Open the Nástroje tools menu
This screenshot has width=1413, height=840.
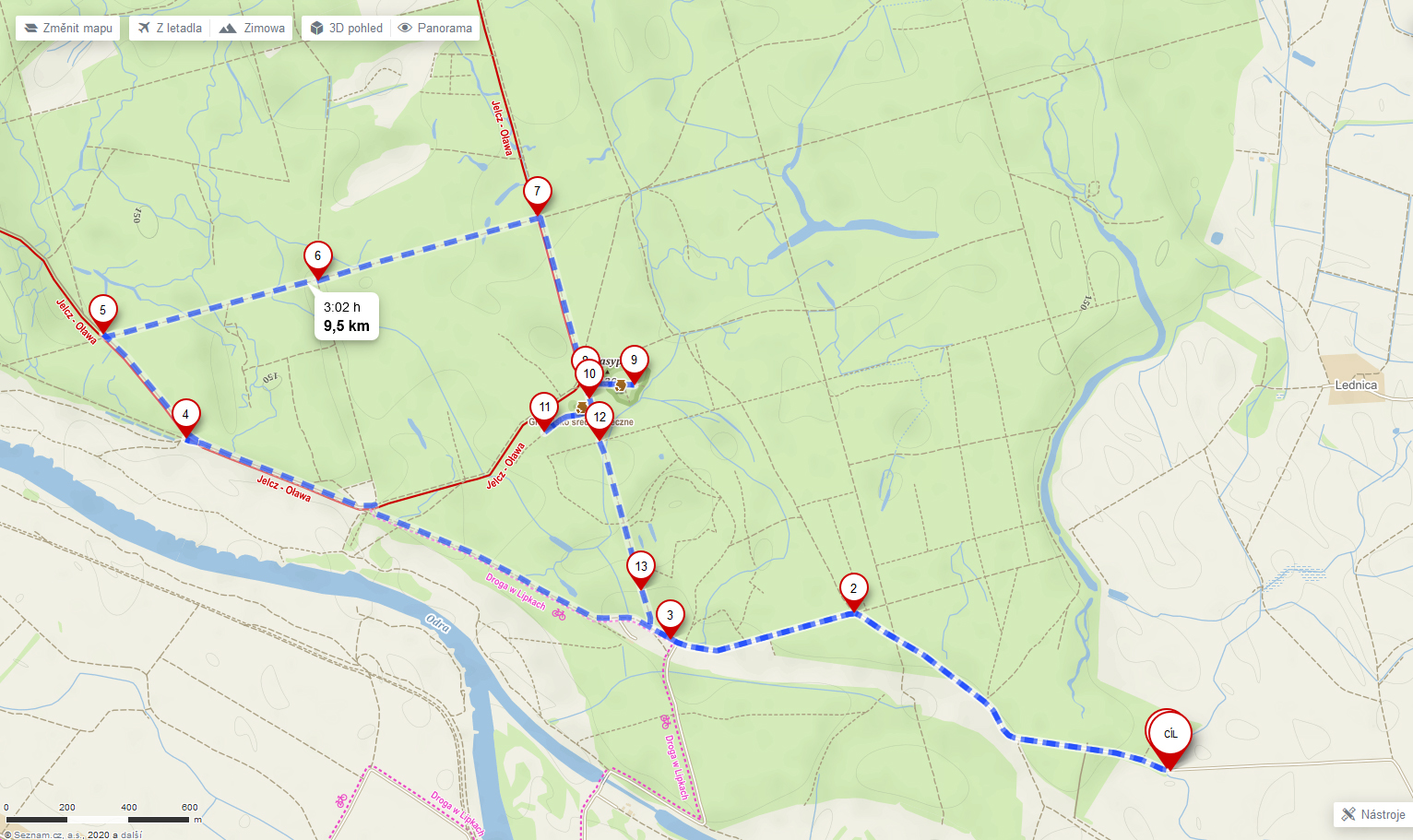tap(1373, 814)
